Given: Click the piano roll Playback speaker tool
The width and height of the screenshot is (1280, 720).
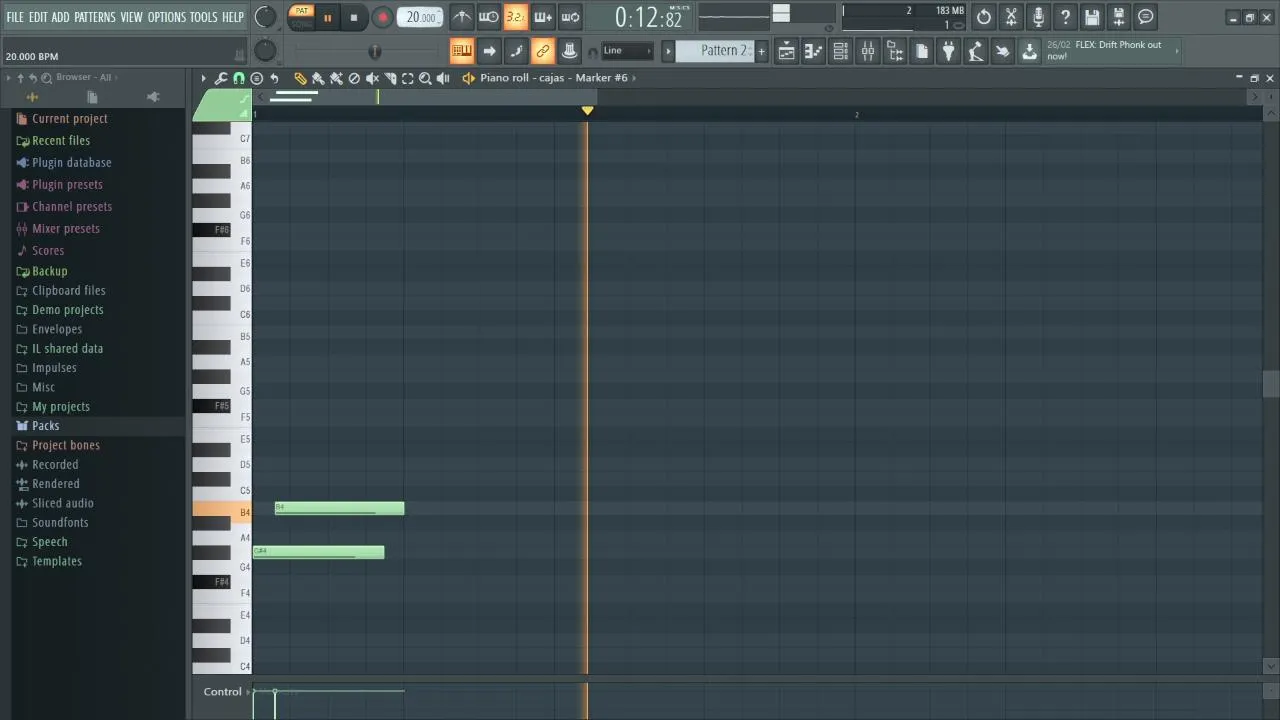Looking at the screenshot, I should point(443,78).
